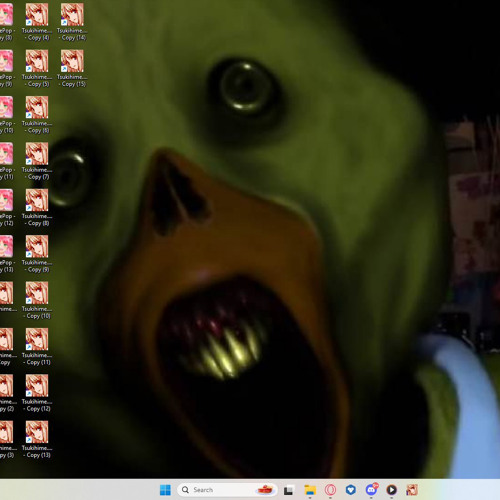The image size is (500, 500).
Task: Select the cut-off Tsukihime shortcut ending (2)
Action: point(7,393)
